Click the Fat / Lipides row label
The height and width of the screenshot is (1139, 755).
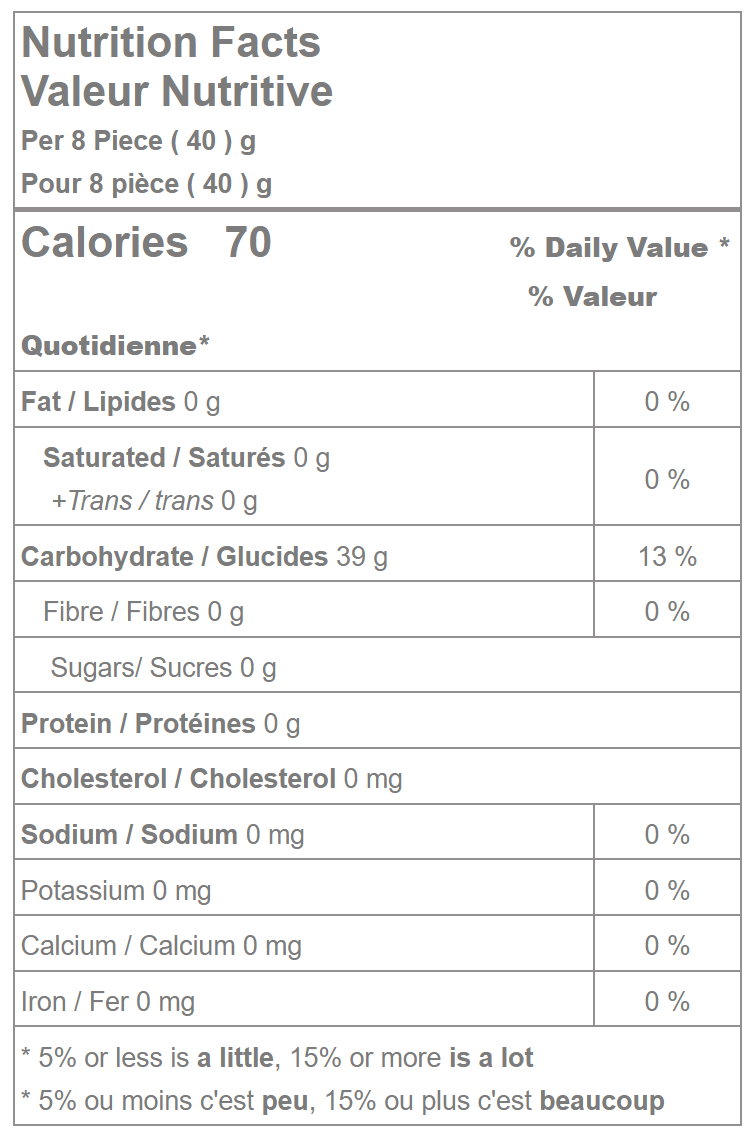click(120, 402)
